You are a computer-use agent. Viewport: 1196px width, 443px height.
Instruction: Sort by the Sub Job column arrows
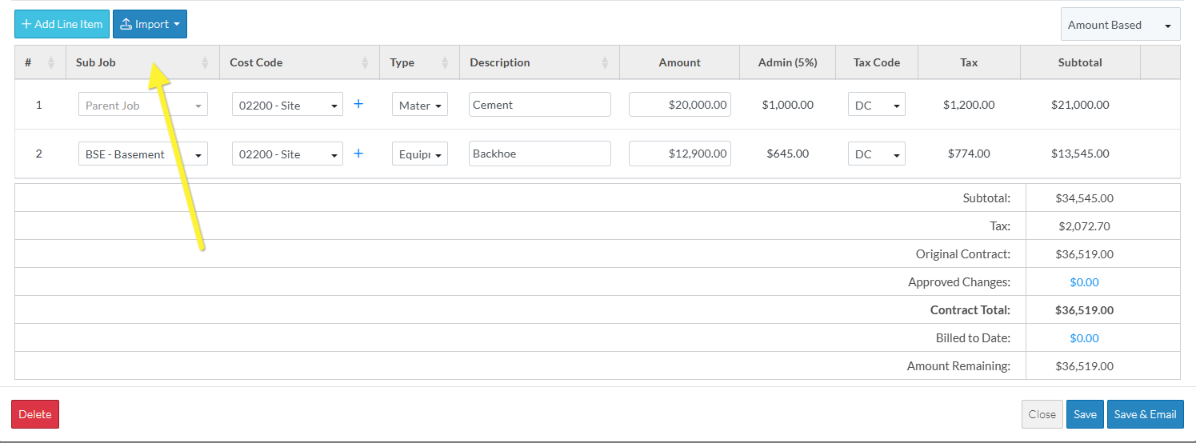click(x=205, y=62)
